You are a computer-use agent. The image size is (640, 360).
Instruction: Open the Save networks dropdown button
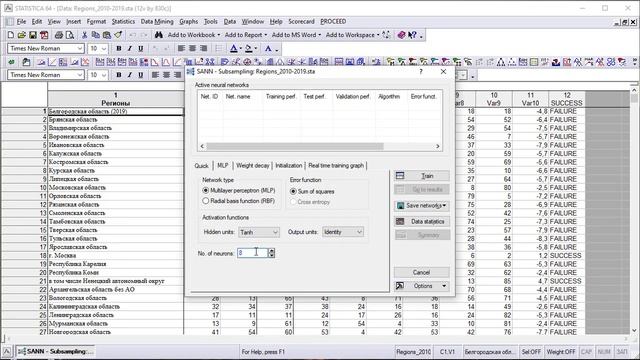point(422,206)
